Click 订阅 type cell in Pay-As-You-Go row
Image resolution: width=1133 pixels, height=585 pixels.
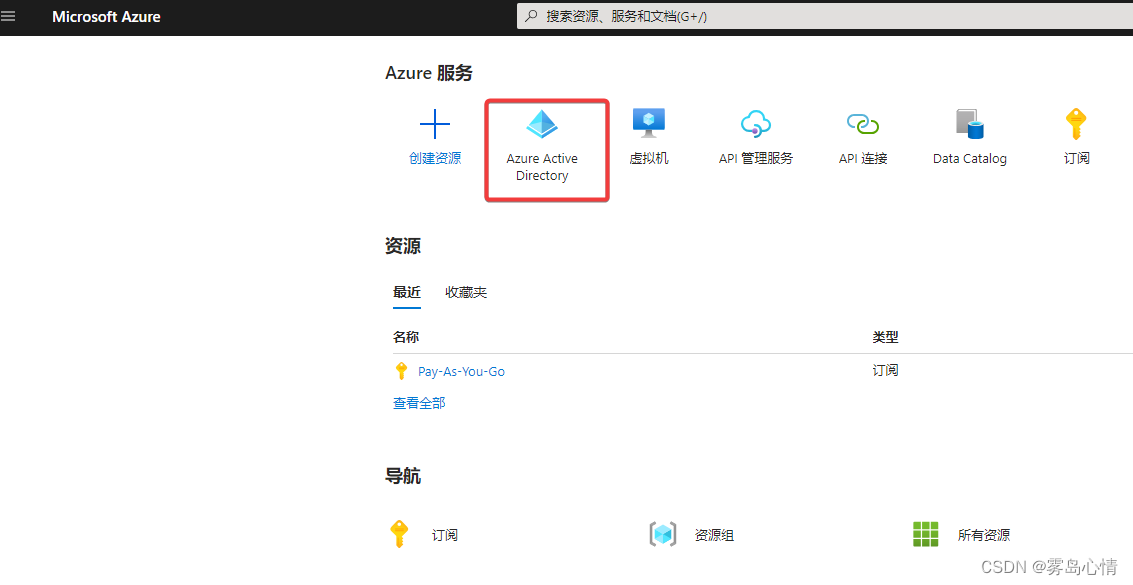coord(885,370)
